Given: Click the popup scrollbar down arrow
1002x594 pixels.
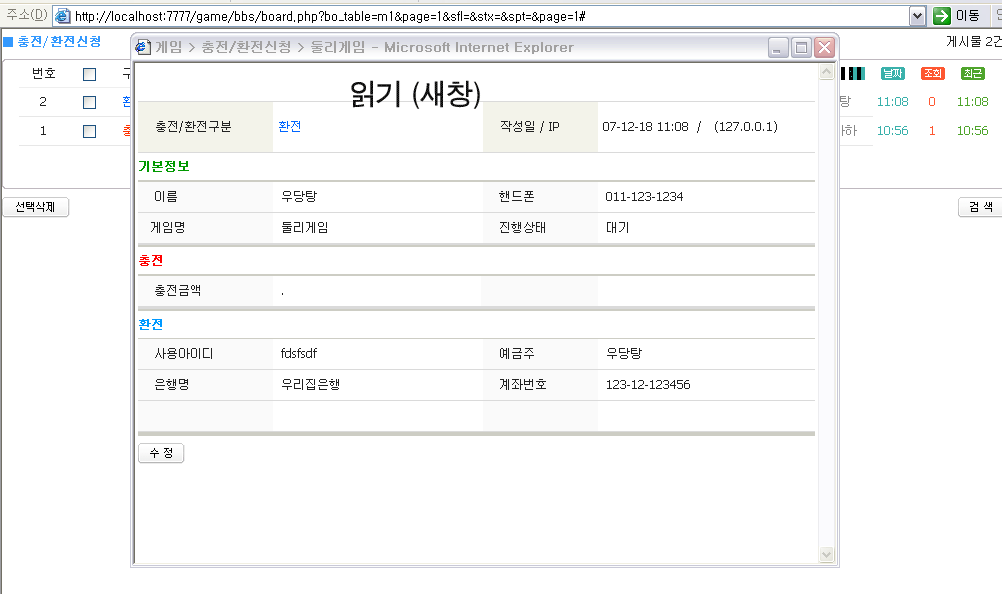Looking at the screenshot, I should tap(826, 554).
